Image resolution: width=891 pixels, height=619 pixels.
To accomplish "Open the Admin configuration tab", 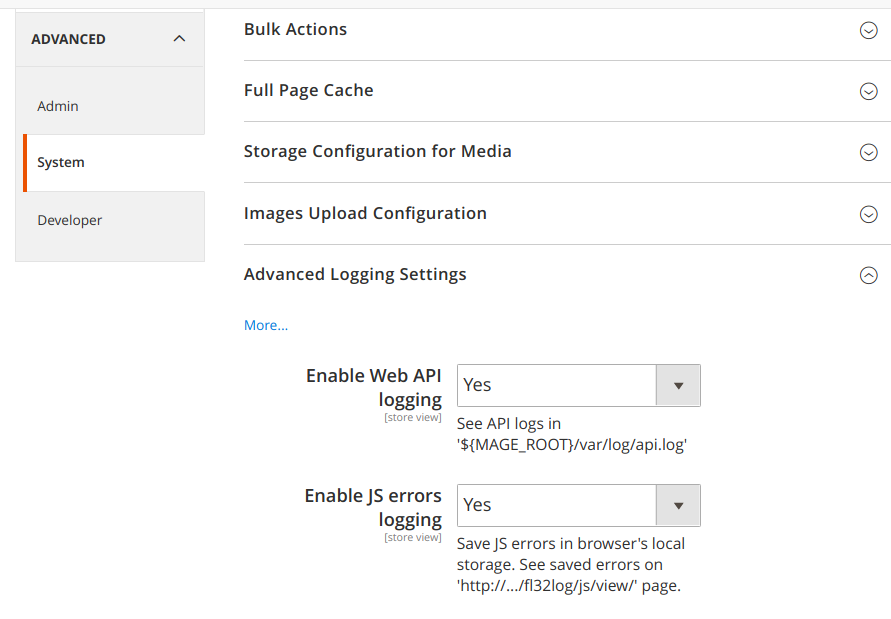I will coord(58,106).
